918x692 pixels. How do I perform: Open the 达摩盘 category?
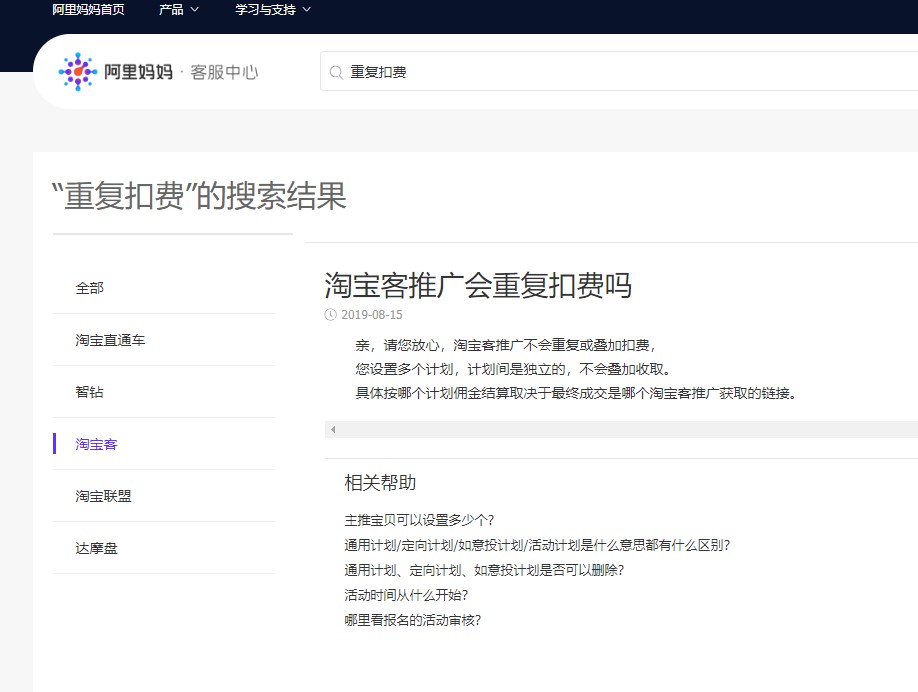pyautogui.click(x=97, y=548)
